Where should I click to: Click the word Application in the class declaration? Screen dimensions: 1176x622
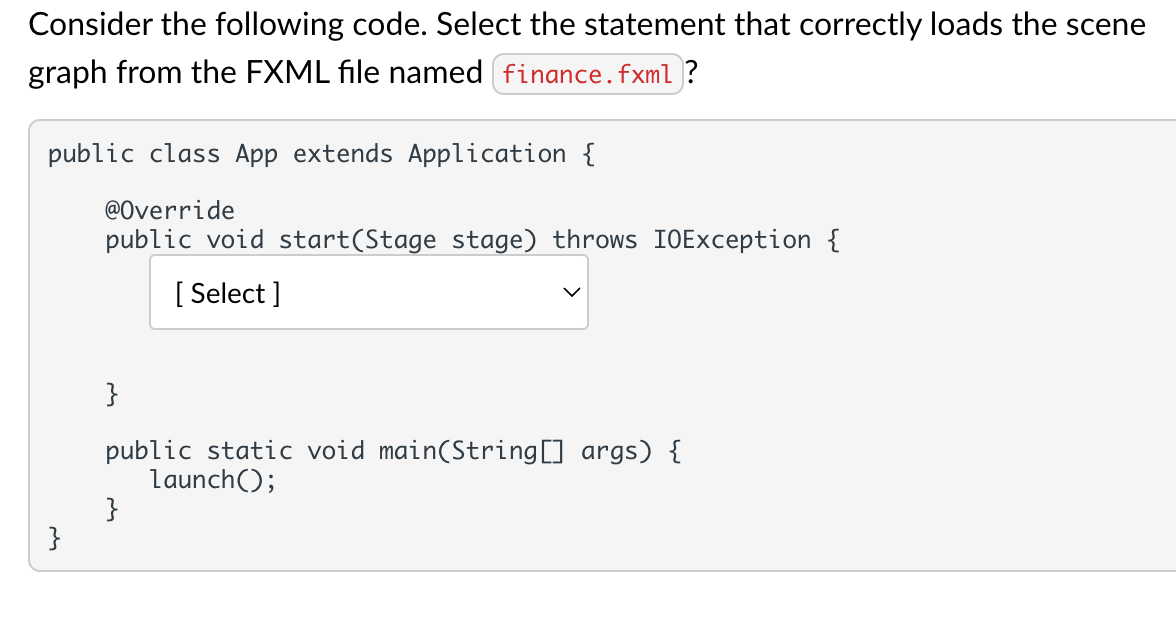(487, 154)
